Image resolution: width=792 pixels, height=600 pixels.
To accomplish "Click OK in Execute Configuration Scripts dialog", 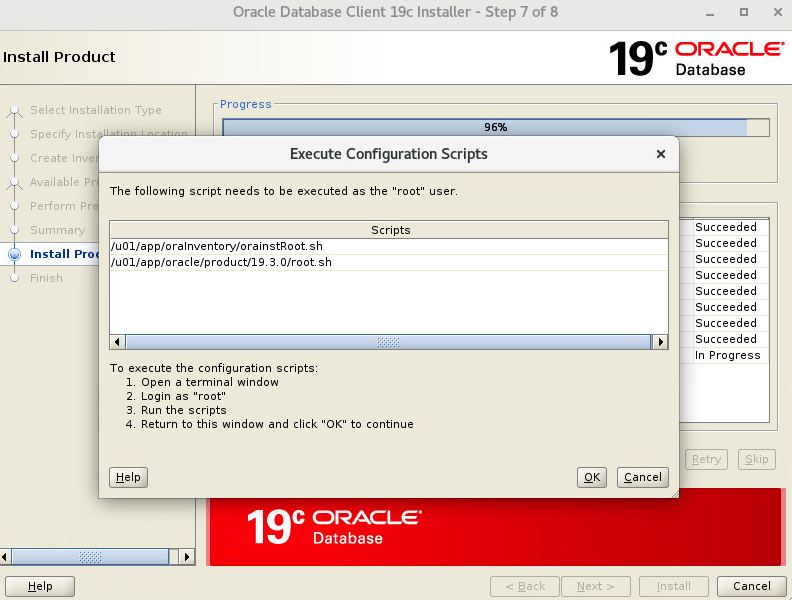I will (x=591, y=477).
